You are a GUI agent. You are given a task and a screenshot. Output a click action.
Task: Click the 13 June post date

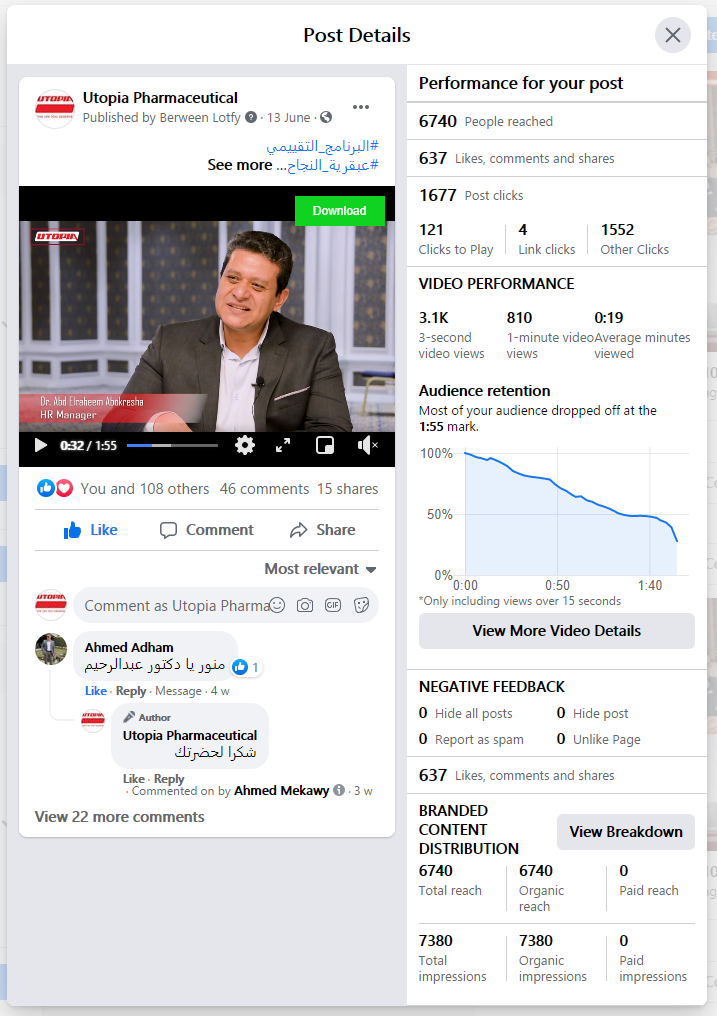[288, 117]
